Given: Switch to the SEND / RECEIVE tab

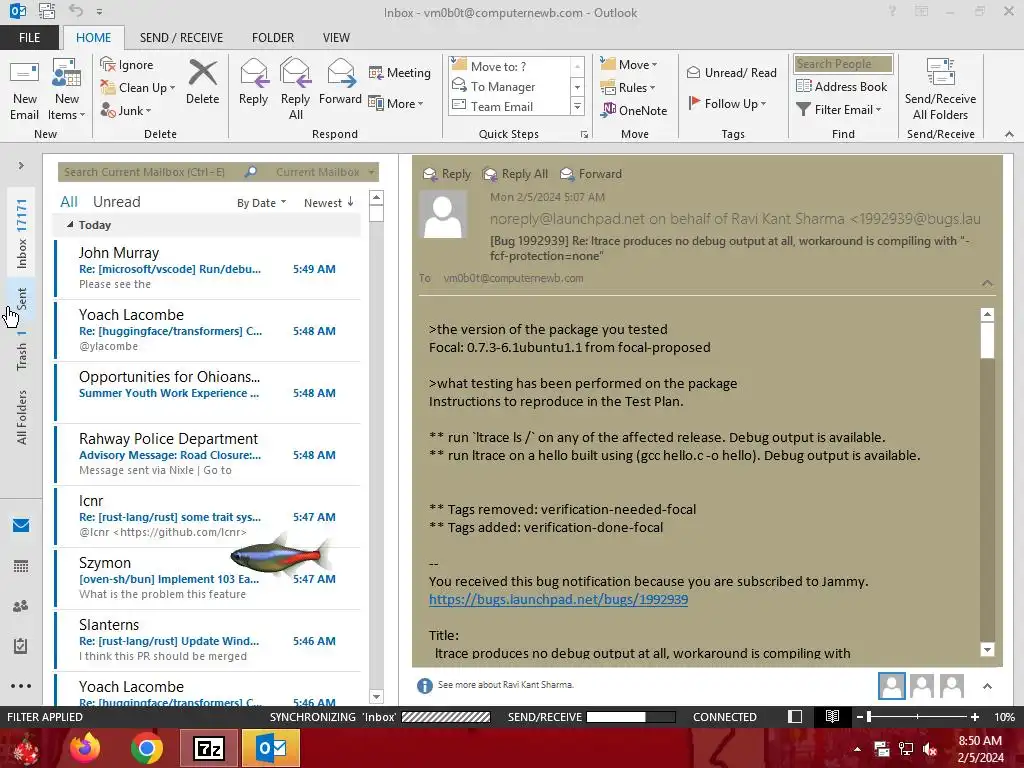Looking at the screenshot, I should [182, 38].
